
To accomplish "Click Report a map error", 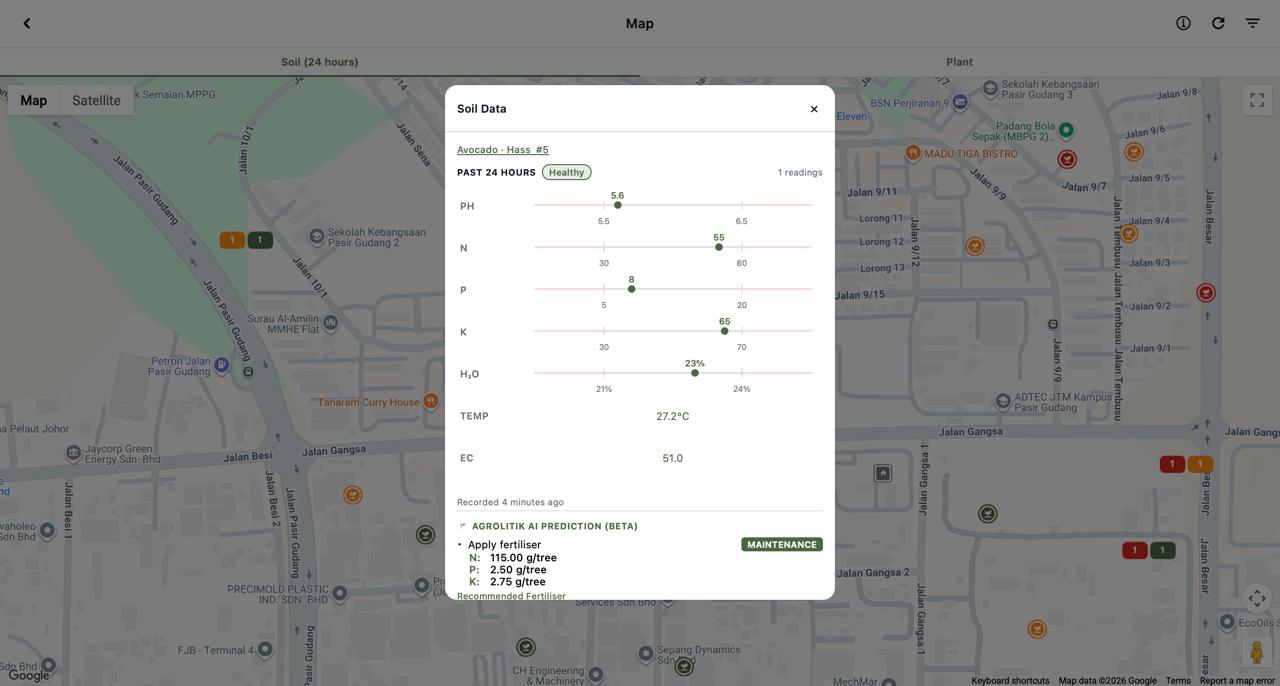I will 1237,681.
